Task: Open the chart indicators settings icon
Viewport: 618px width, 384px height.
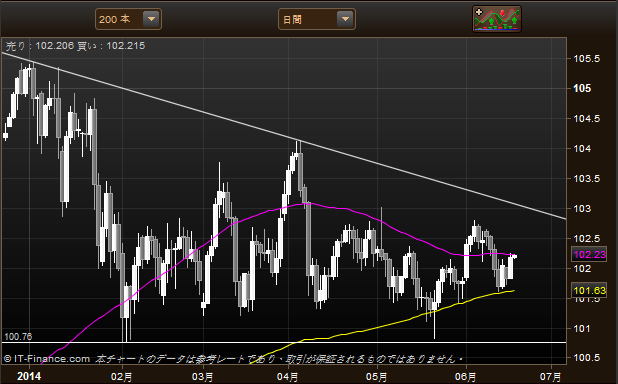Action: tap(497, 19)
